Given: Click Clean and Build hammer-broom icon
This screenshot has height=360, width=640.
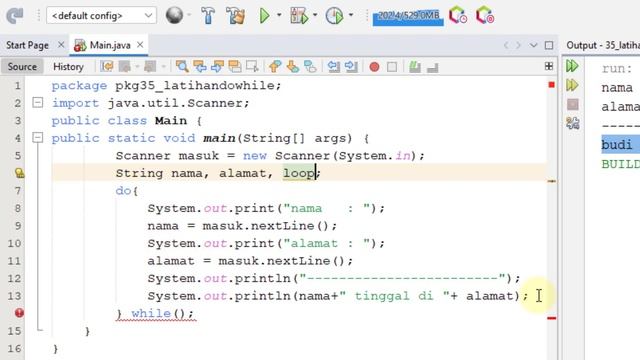Looking at the screenshot, I should click(236, 16).
